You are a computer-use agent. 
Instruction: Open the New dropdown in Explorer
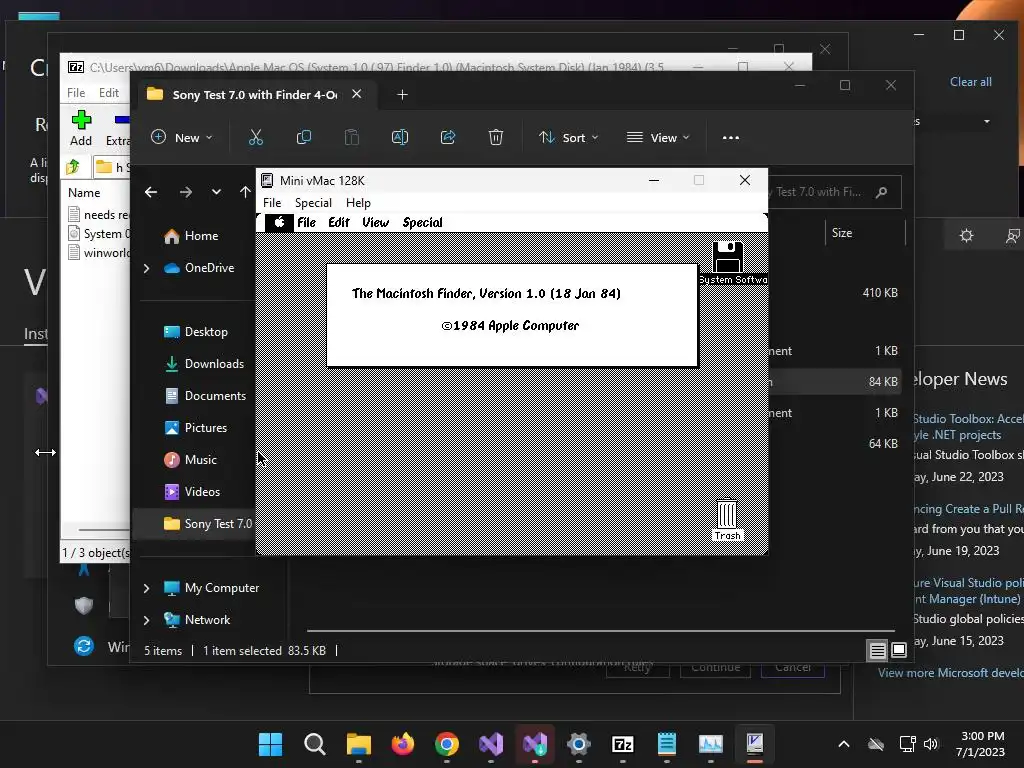182,138
